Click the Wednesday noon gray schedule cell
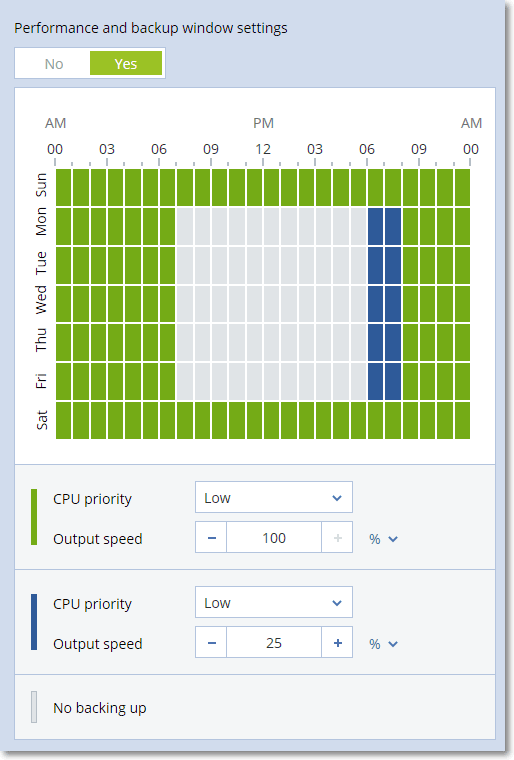Screen dimensions: 514x760 coord(271,304)
